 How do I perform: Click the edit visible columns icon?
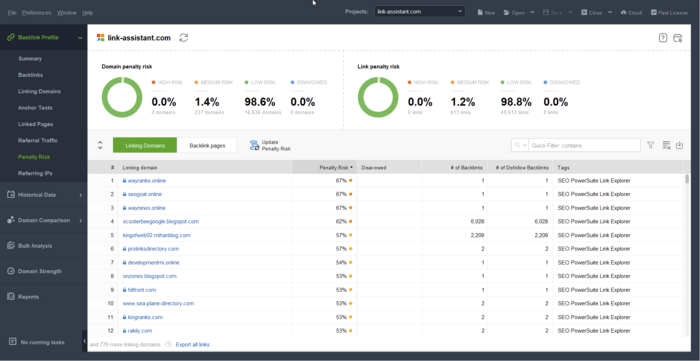666,145
